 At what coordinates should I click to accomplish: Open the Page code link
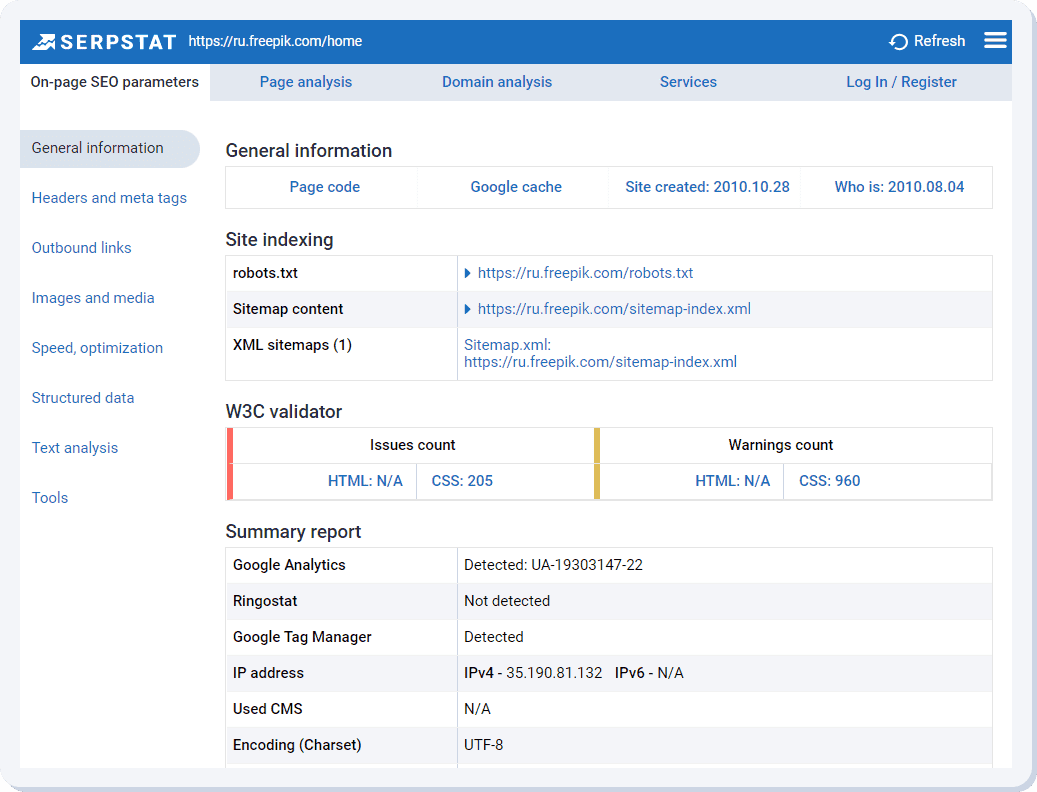point(324,187)
